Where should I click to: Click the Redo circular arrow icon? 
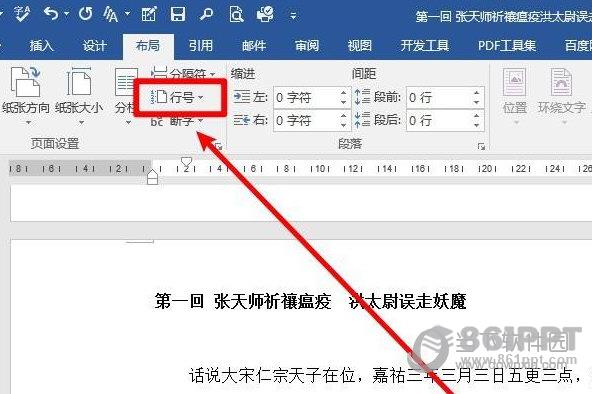(x=86, y=14)
